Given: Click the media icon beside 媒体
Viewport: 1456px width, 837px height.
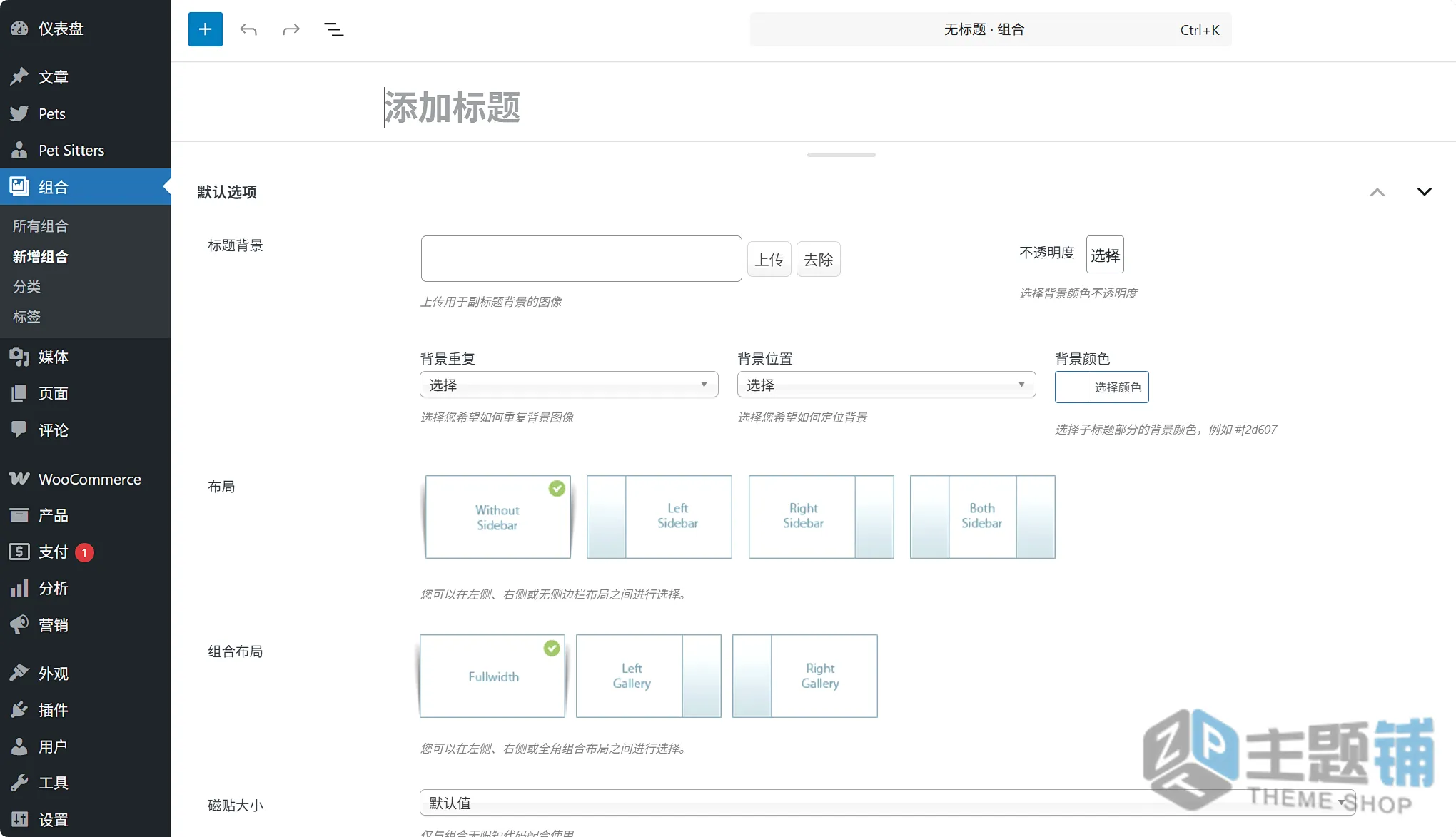Looking at the screenshot, I should coord(19,357).
